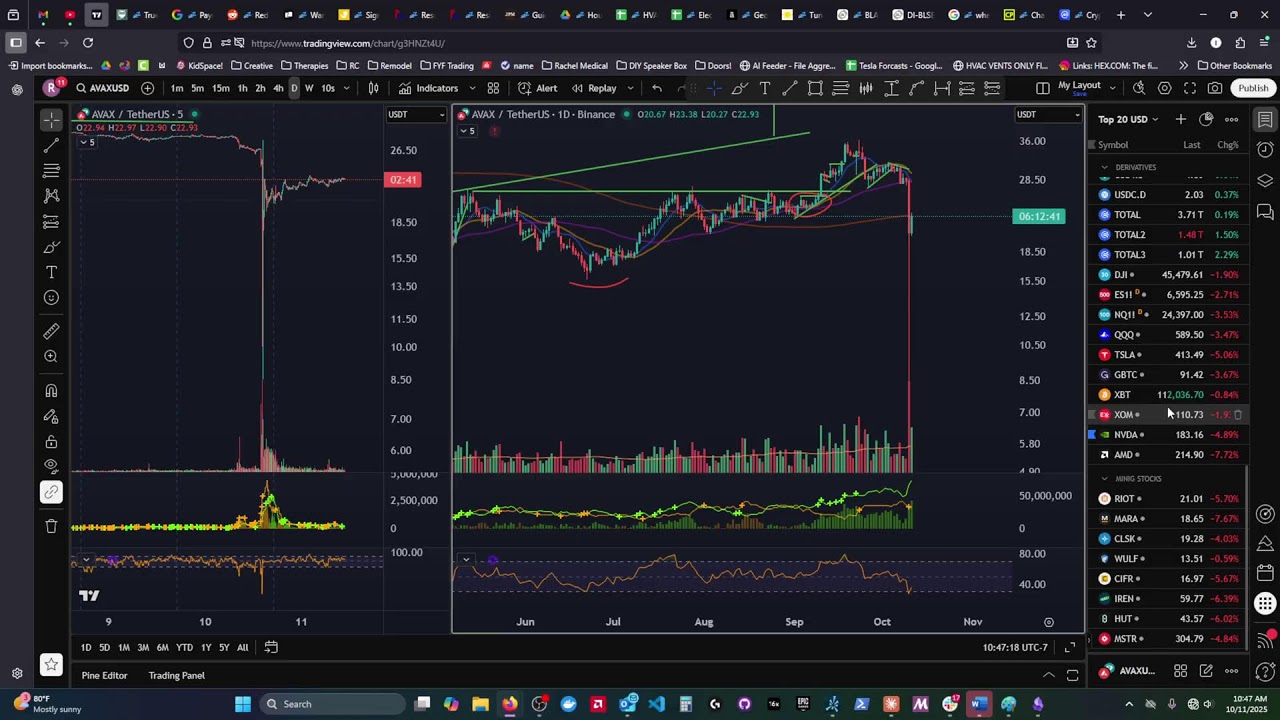Toggle hide all drawings eye icon
Viewport: 1280px width, 720px height.
click(x=51, y=466)
